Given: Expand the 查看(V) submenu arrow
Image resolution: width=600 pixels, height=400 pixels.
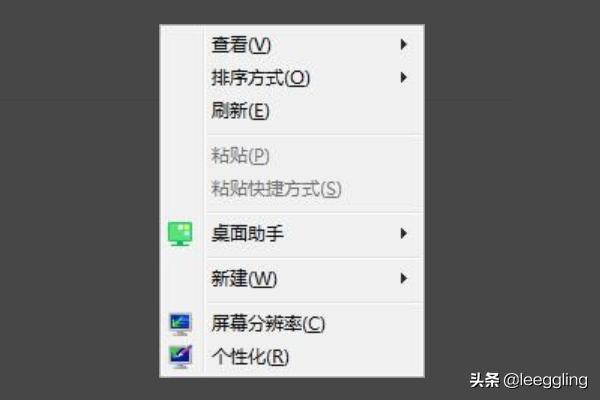Looking at the screenshot, I should (403, 44).
